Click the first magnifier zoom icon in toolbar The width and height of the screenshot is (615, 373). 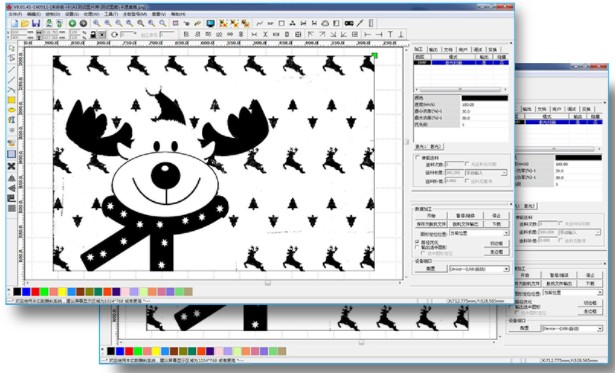click(96, 24)
